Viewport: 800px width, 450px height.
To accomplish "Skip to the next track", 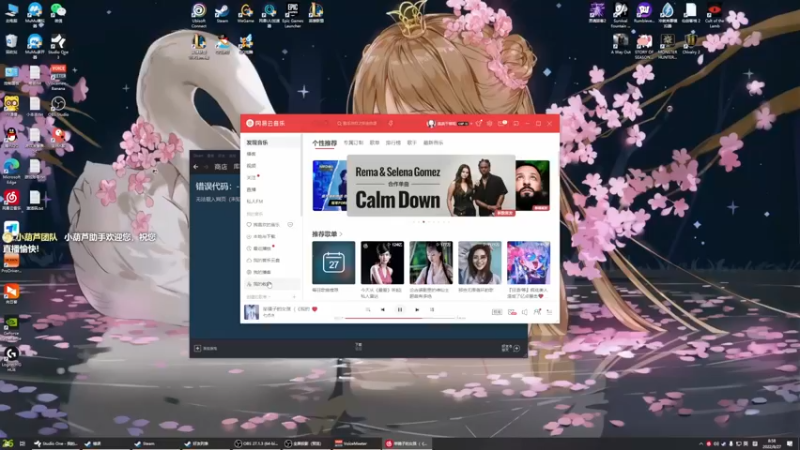I will [x=417, y=310].
